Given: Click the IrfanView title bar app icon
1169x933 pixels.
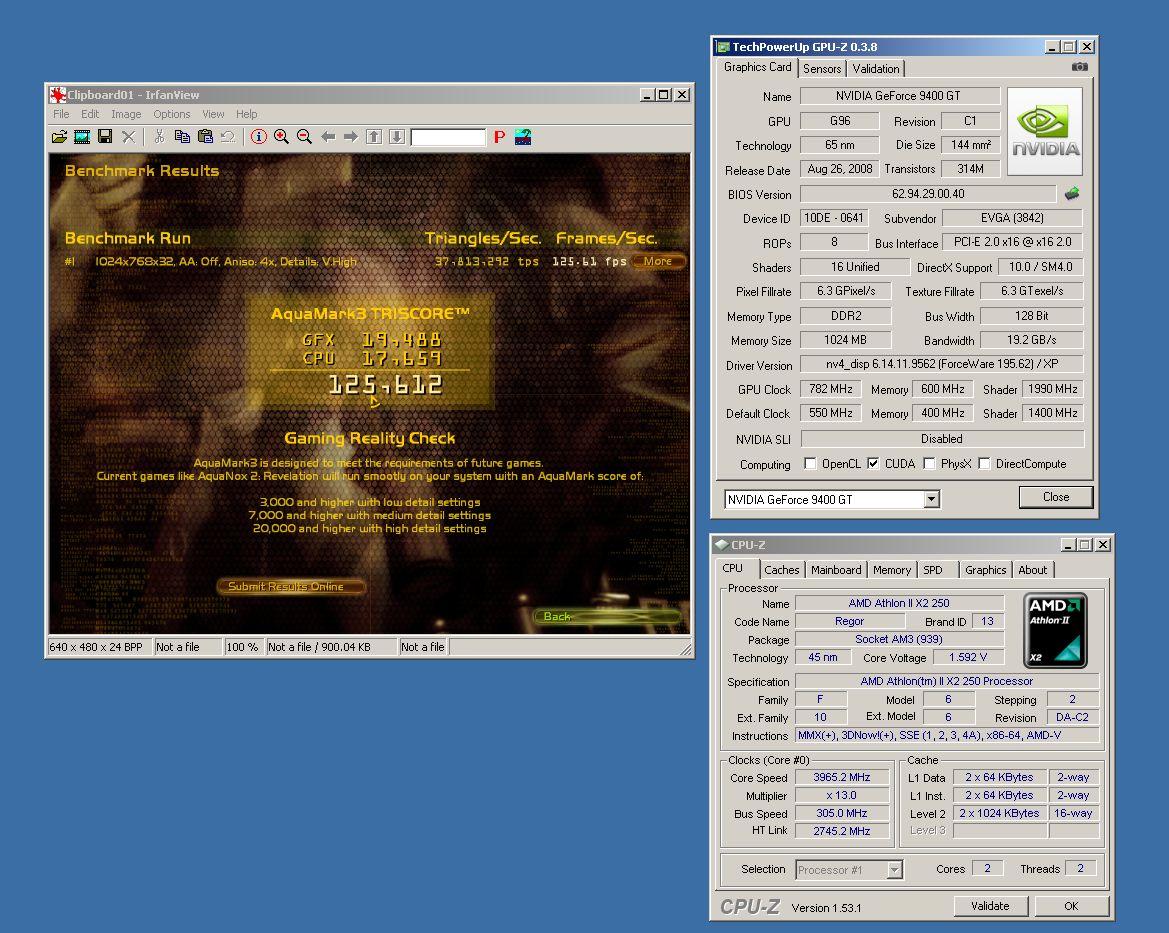Looking at the screenshot, I should click(x=57, y=95).
